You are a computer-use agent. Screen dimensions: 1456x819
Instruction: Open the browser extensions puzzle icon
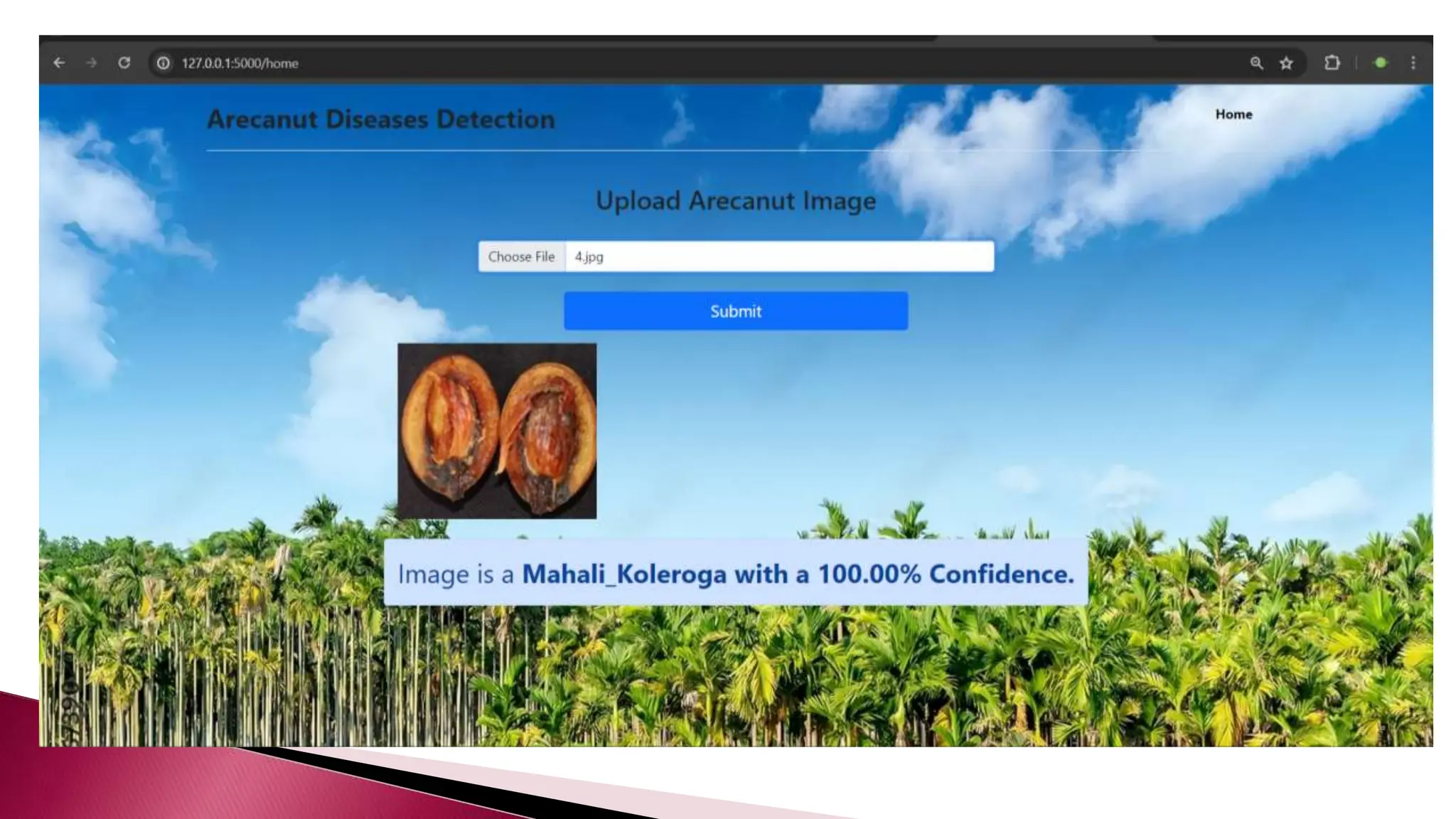(x=1332, y=63)
